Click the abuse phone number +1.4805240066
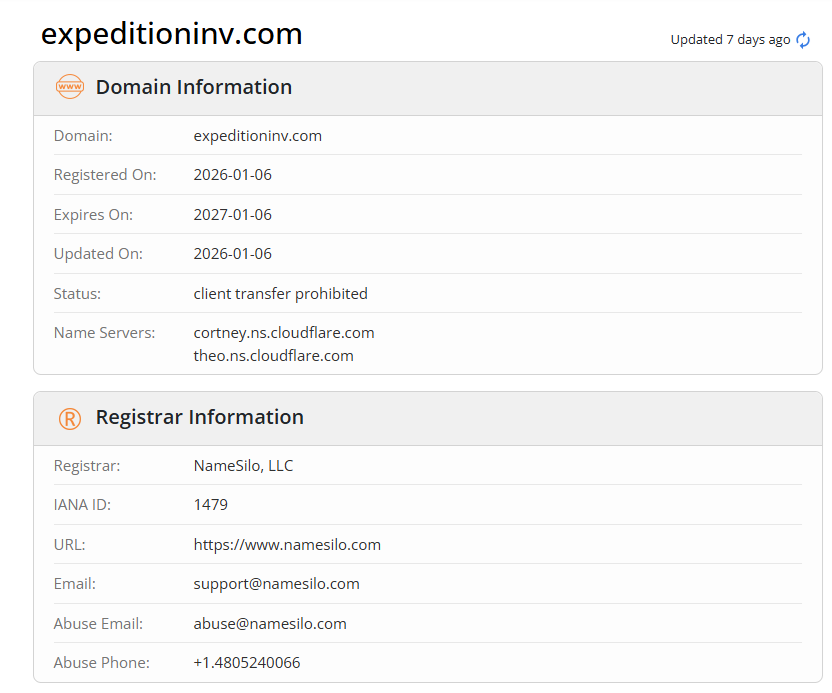 pos(246,663)
